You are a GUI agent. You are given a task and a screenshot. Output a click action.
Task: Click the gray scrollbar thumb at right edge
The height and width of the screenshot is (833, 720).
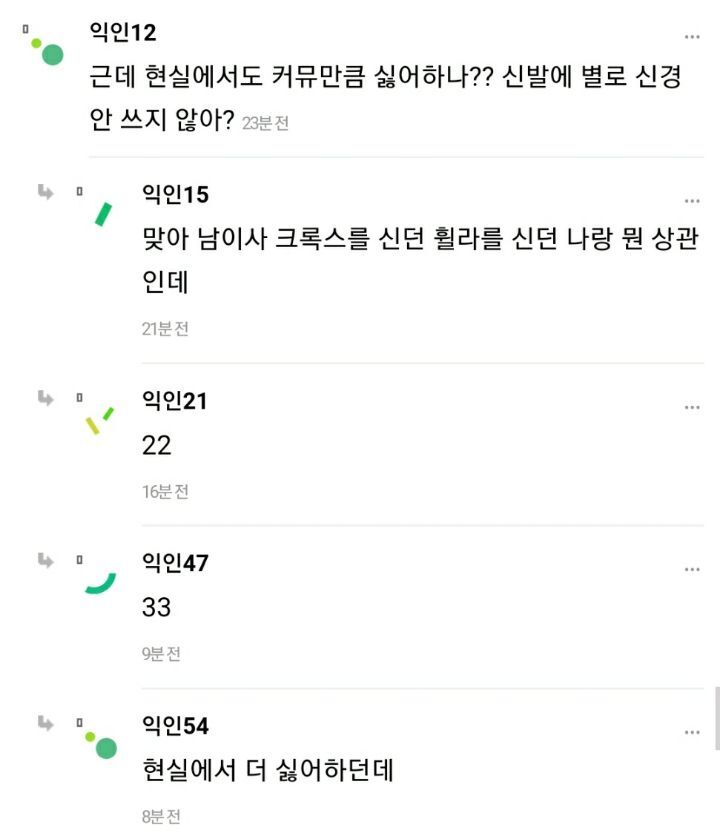pyautogui.click(x=716, y=717)
